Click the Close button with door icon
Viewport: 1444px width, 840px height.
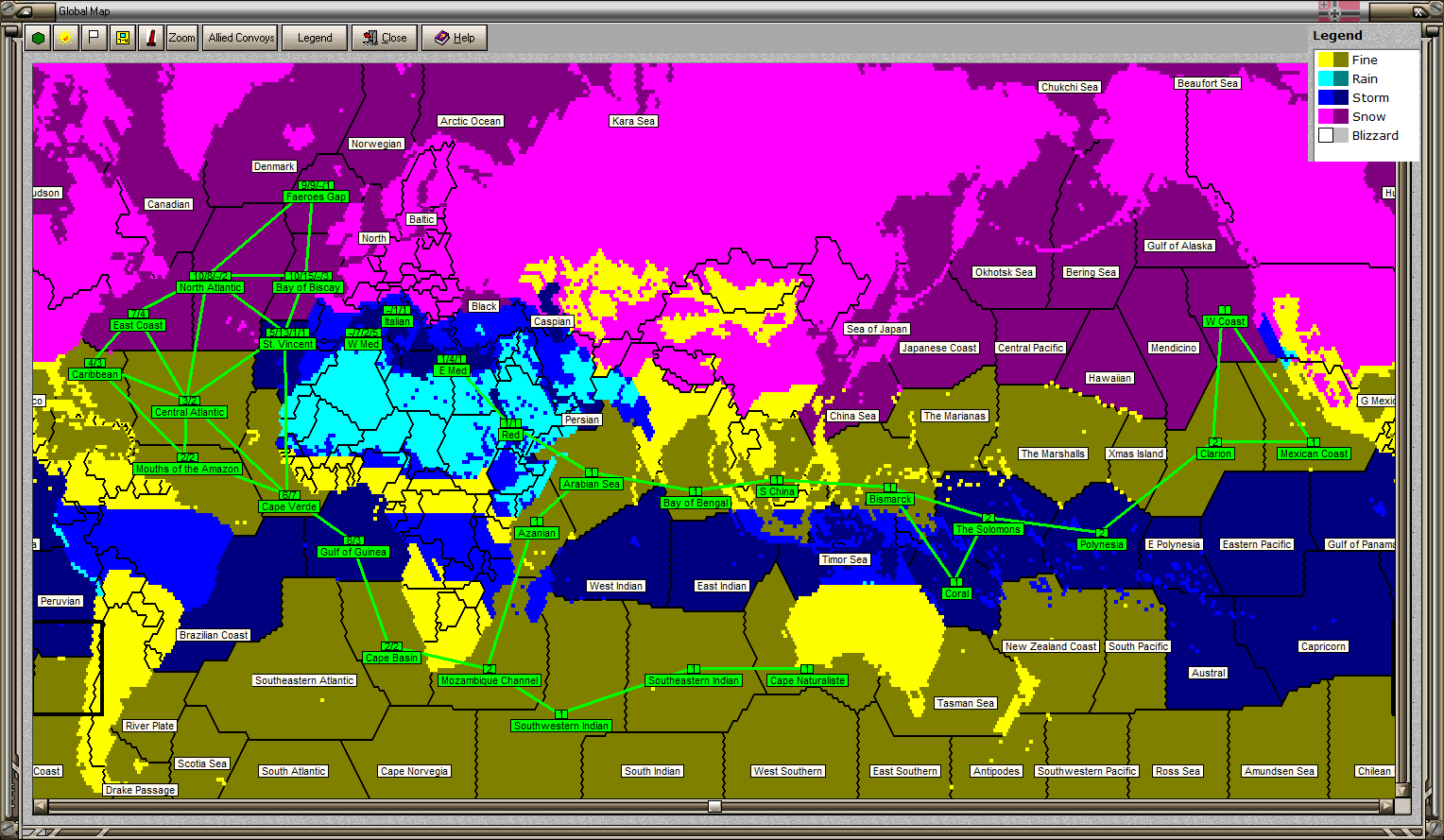click(x=385, y=38)
